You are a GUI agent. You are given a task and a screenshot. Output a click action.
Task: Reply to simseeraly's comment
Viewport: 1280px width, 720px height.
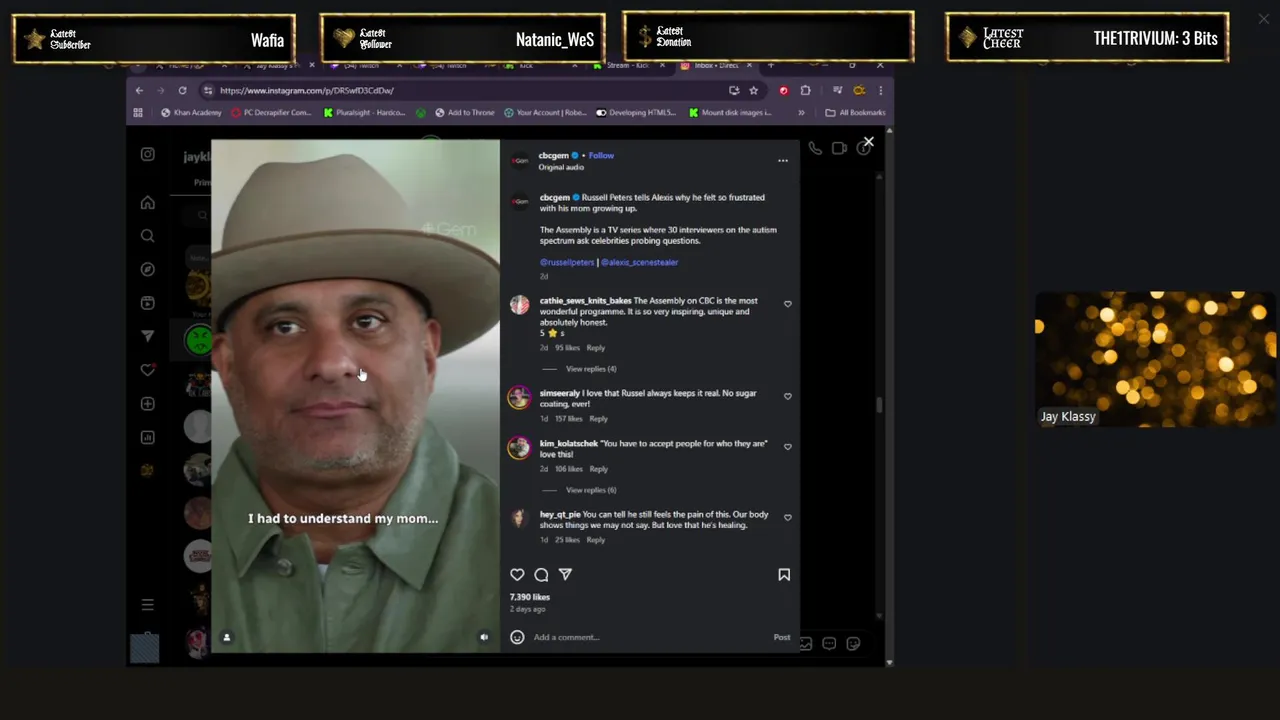pos(598,419)
